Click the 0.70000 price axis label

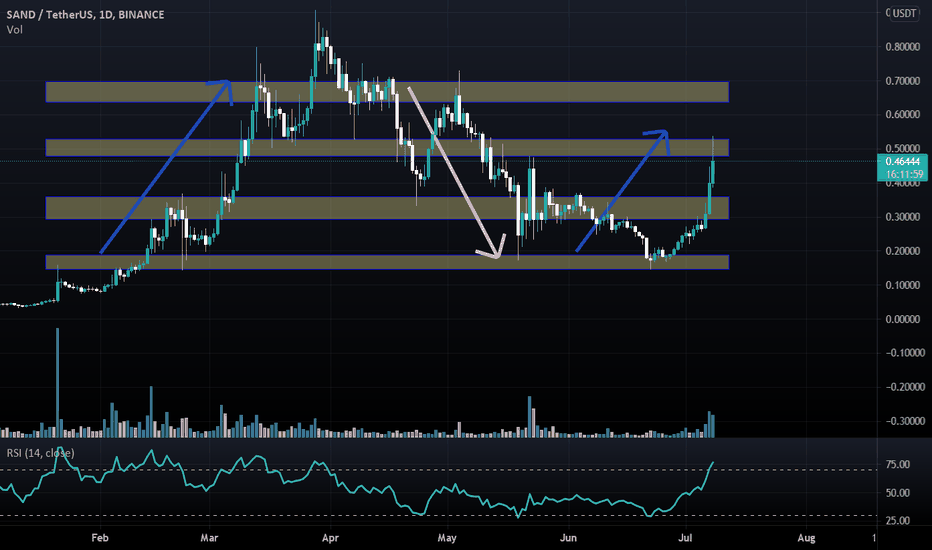(x=902, y=81)
